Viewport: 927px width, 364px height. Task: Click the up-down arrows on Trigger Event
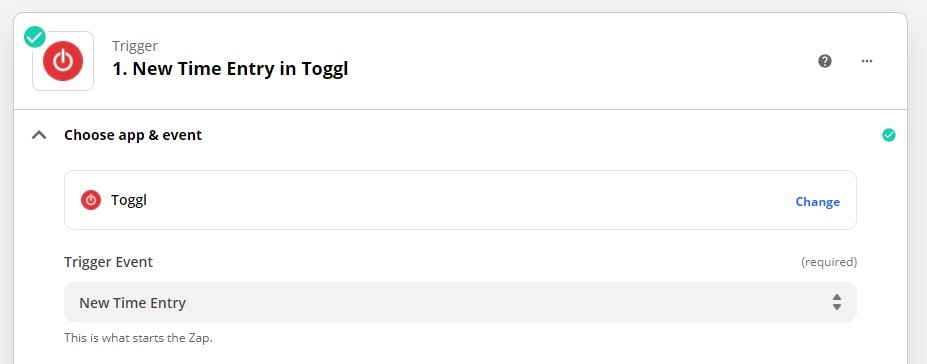(837, 302)
